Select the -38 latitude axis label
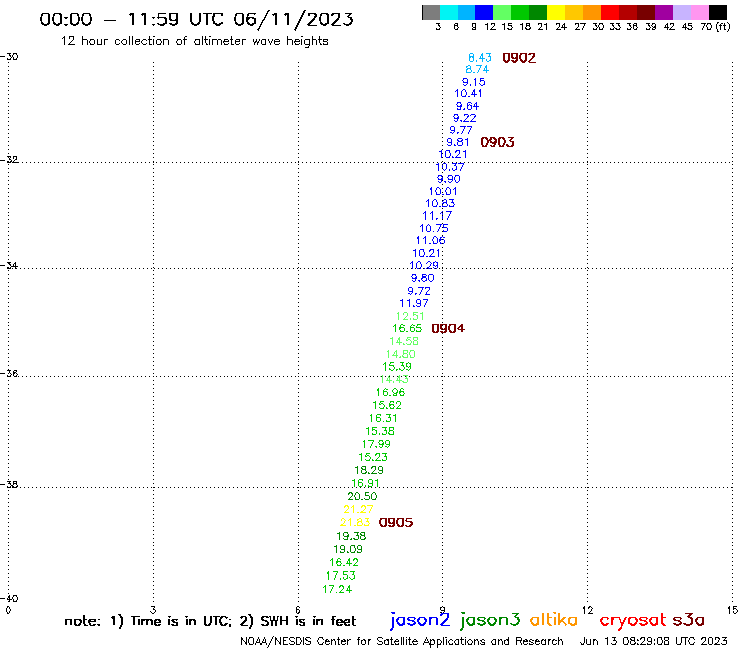 pyautogui.click(x=9, y=485)
